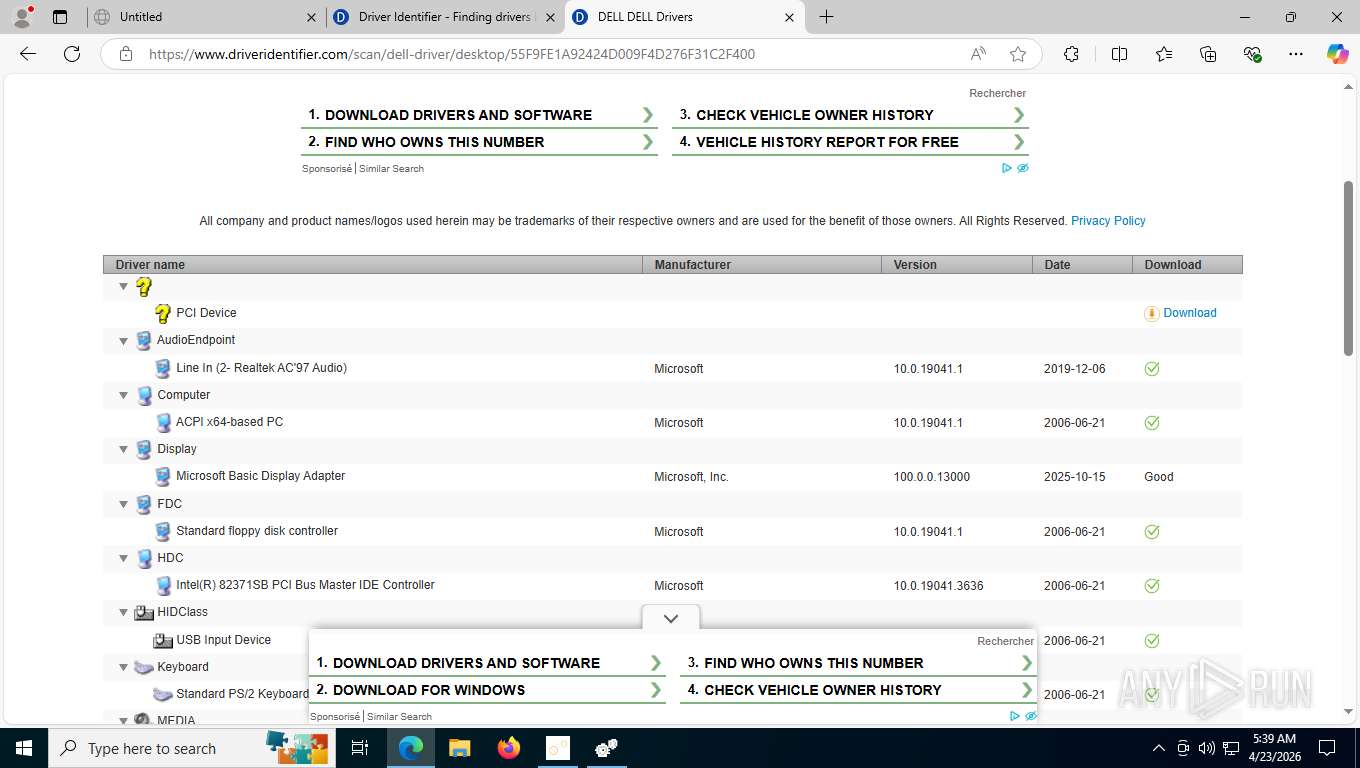
Task: Collapse the HDC category
Action: click(124, 558)
